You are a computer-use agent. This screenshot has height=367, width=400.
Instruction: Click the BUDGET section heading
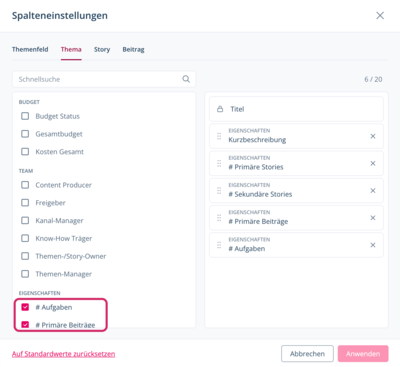(29, 102)
